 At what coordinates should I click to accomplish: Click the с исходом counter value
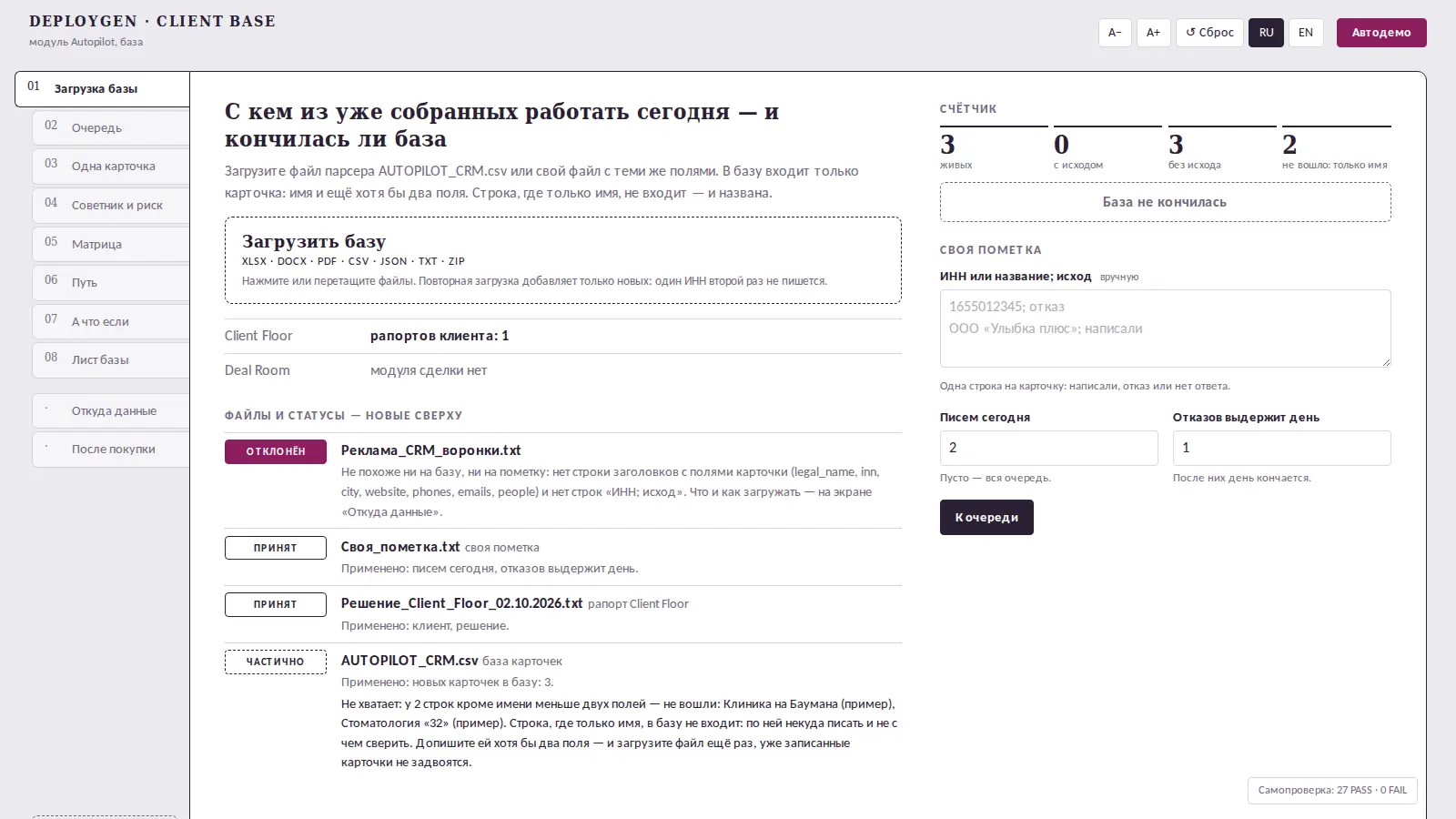pos(1061,145)
